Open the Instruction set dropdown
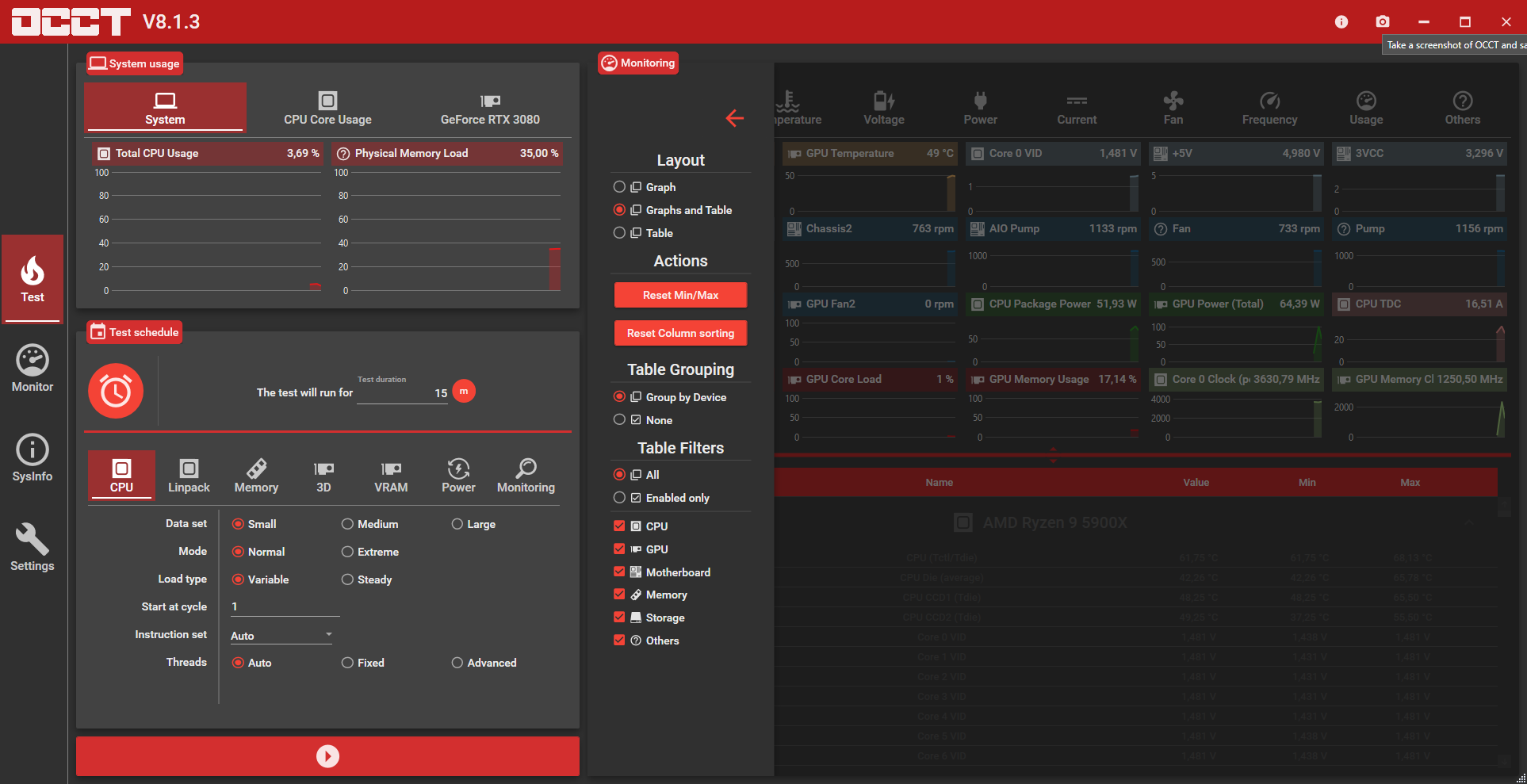The width and height of the screenshot is (1527, 784). tap(281, 636)
